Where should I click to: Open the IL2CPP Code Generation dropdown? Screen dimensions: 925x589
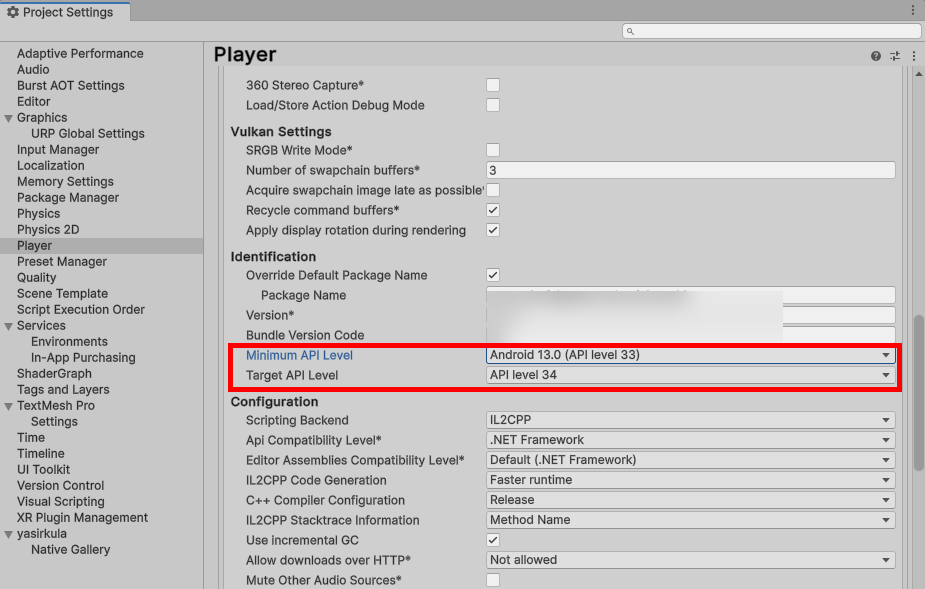[x=690, y=480]
